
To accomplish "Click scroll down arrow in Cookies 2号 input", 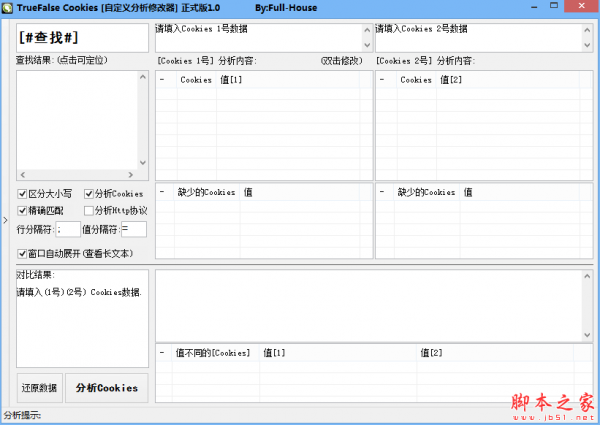I will coord(587,45).
